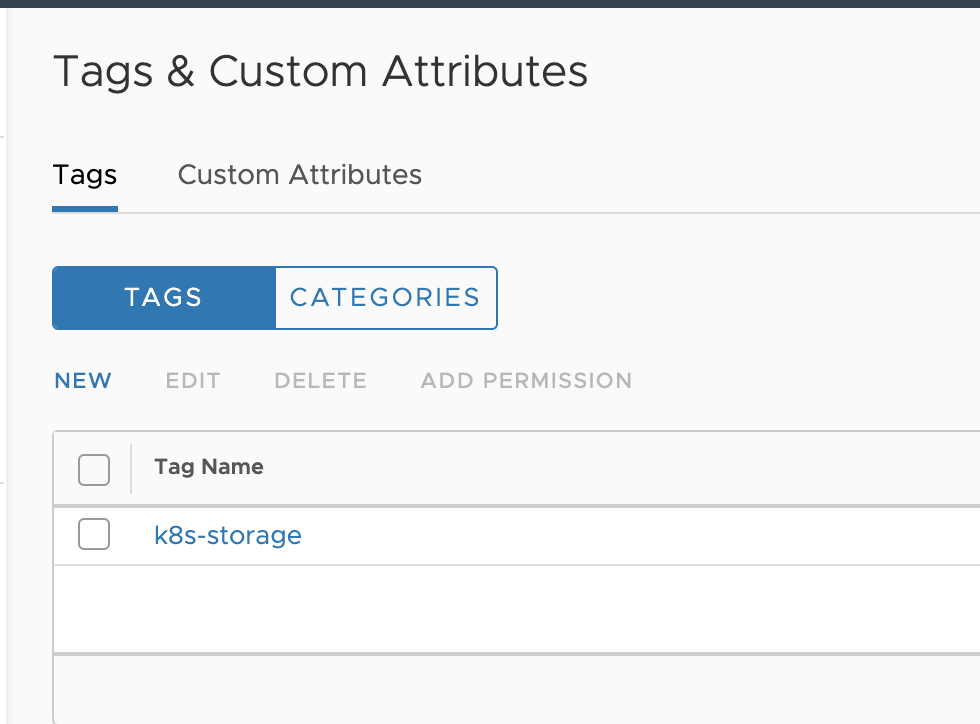Switch to the CATEGORIES view
Image resolution: width=980 pixels, height=724 pixels.
[x=385, y=297]
